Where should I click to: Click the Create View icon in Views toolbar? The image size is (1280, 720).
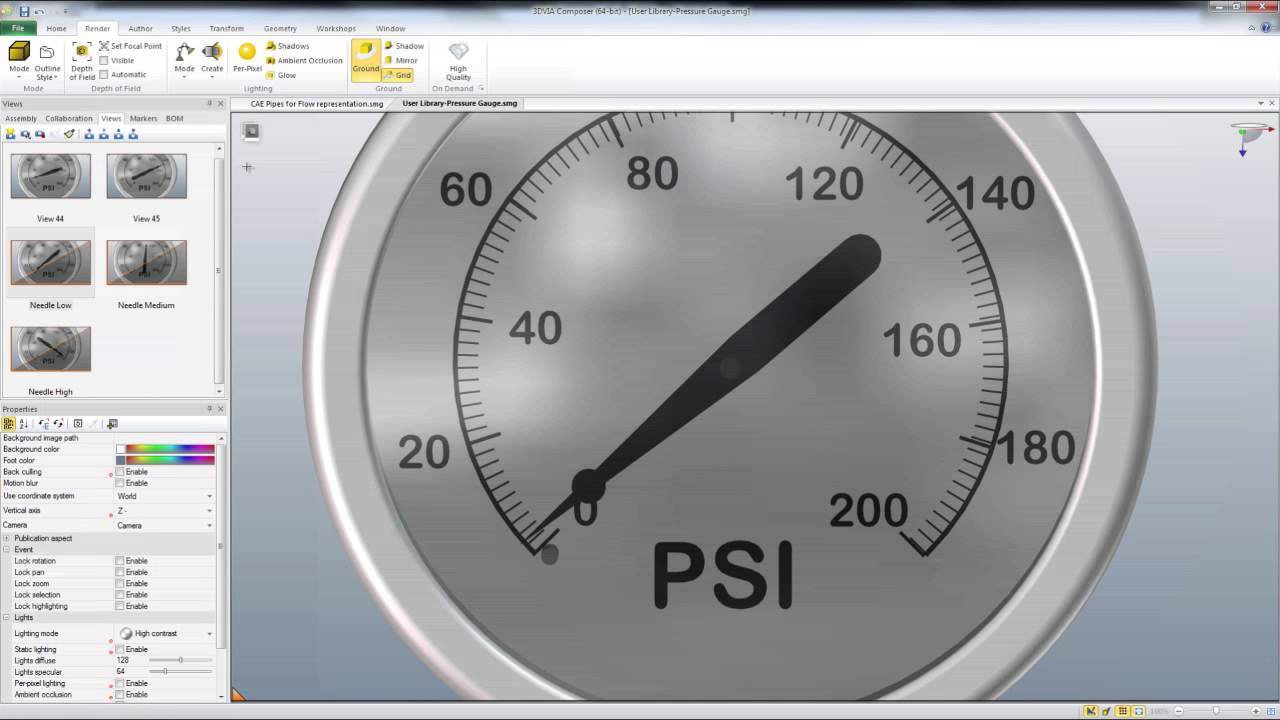point(11,134)
